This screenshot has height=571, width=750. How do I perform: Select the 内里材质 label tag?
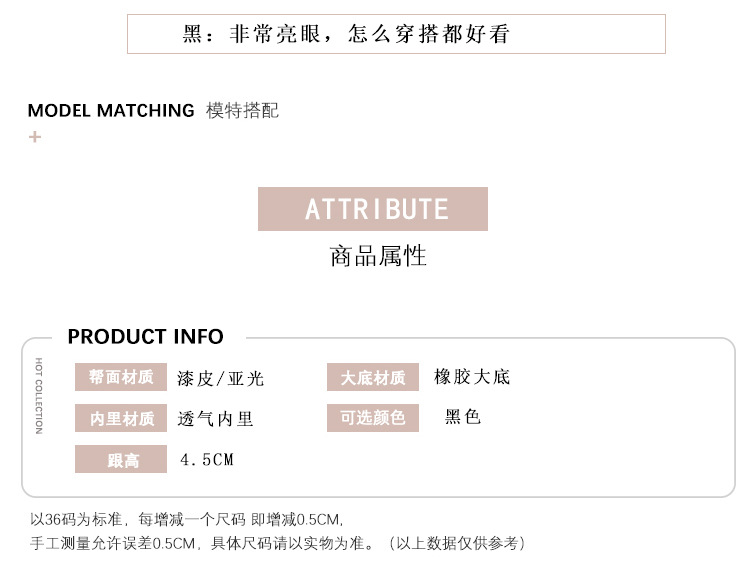point(121,419)
